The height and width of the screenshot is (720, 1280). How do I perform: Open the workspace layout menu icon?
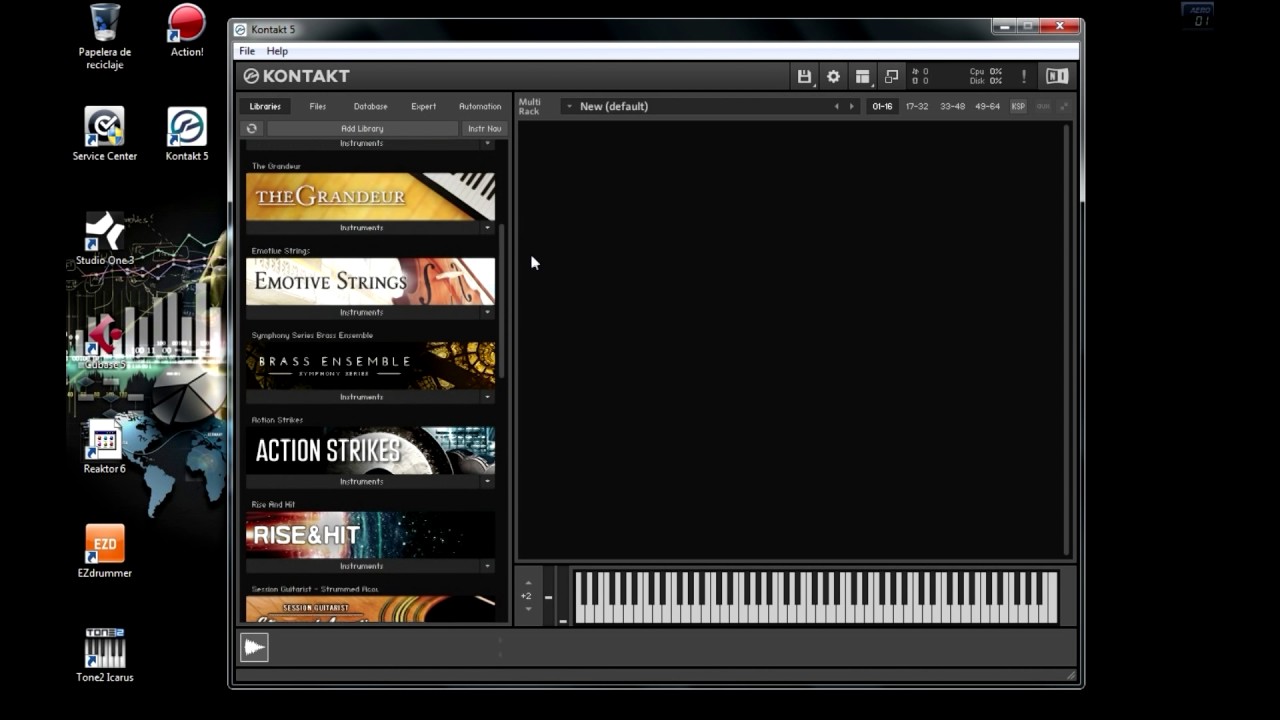(x=862, y=76)
